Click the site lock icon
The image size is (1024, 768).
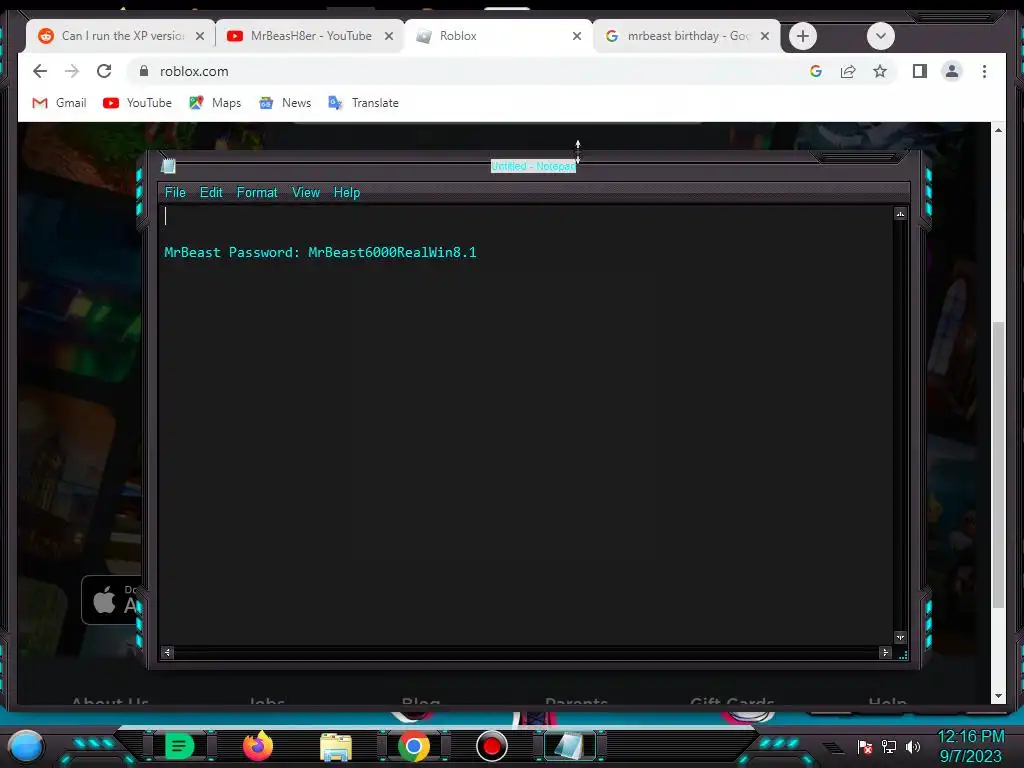pyautogui.click(x=144, y=71)
